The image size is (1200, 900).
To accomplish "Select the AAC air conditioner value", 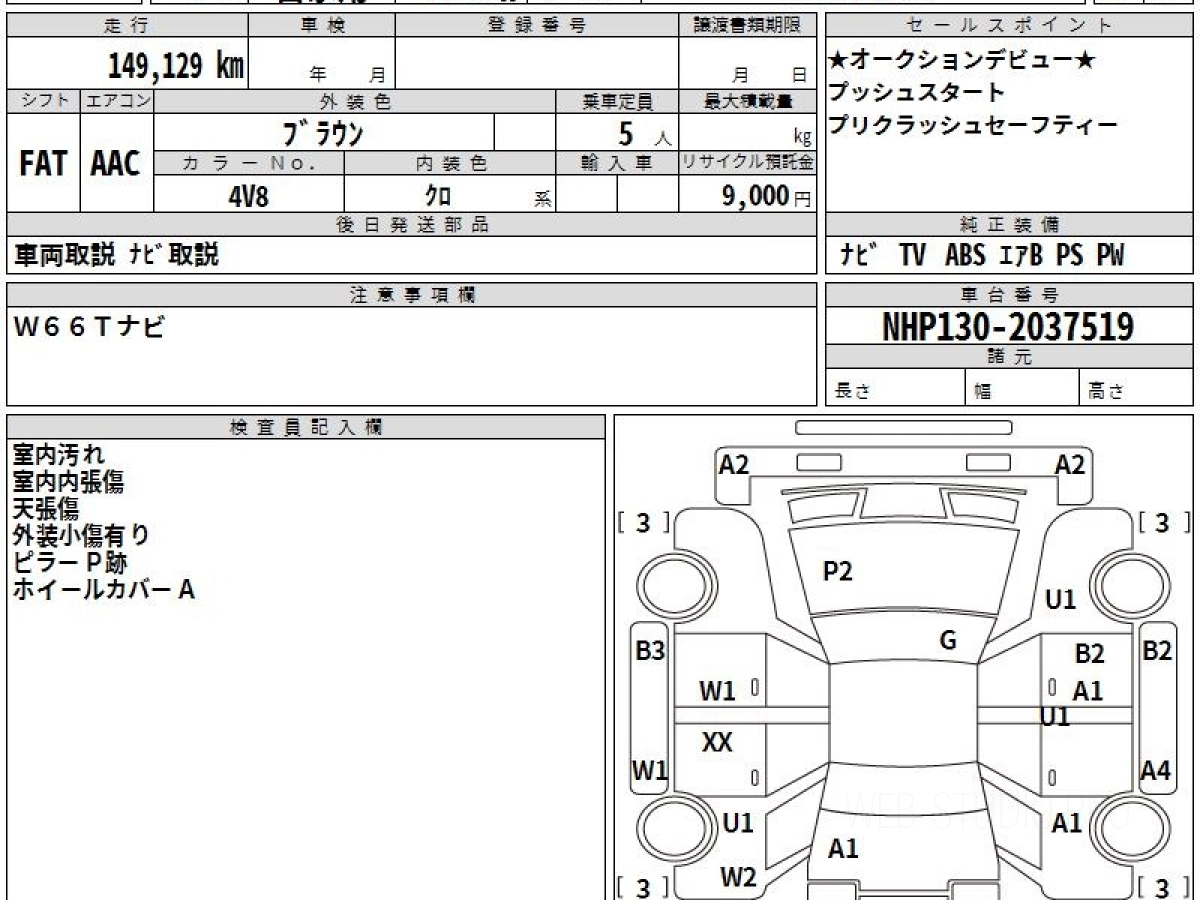I will [x=116, y=164].
